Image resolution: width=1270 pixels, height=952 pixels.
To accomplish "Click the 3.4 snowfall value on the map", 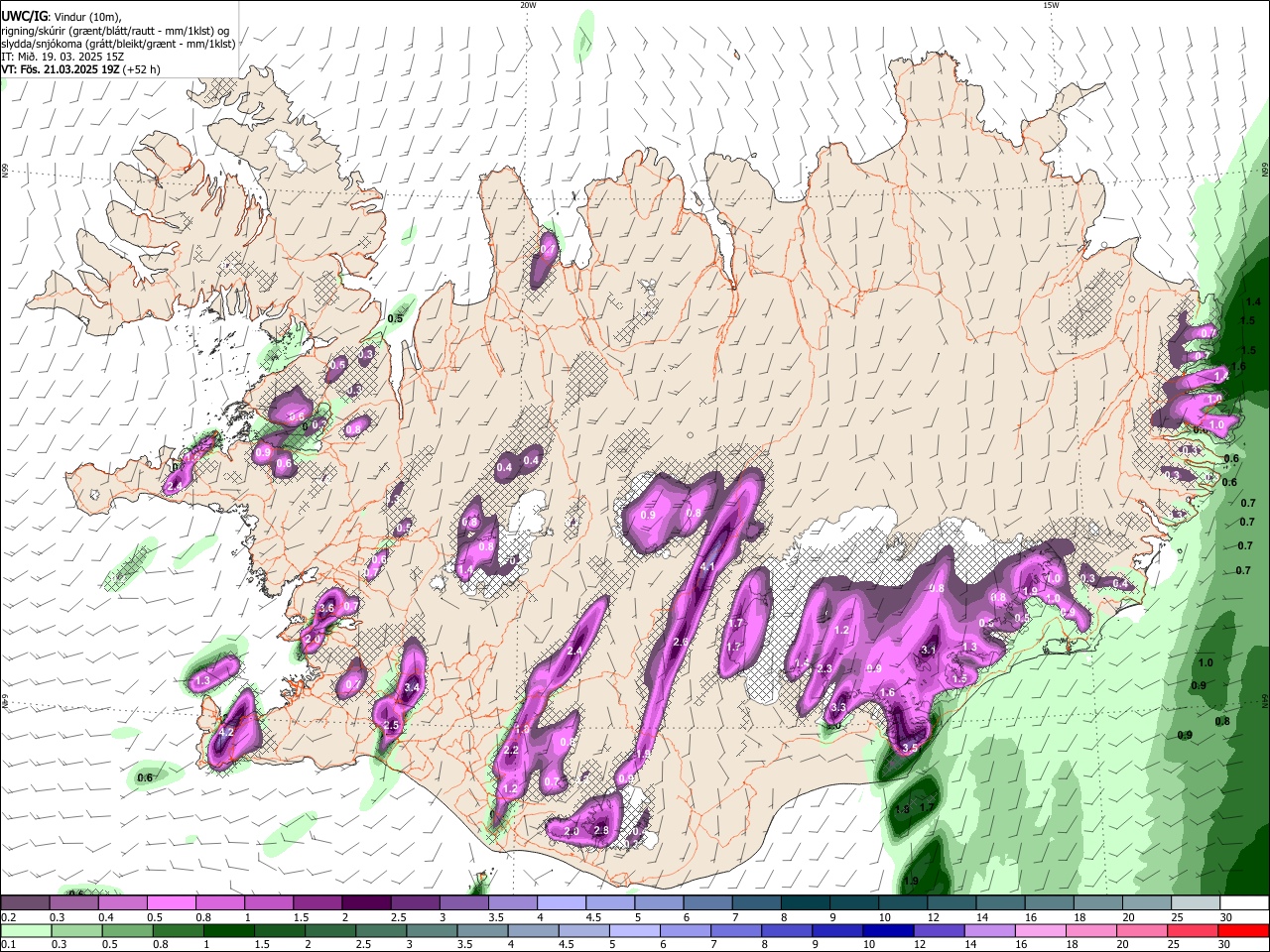I will 414,687.
